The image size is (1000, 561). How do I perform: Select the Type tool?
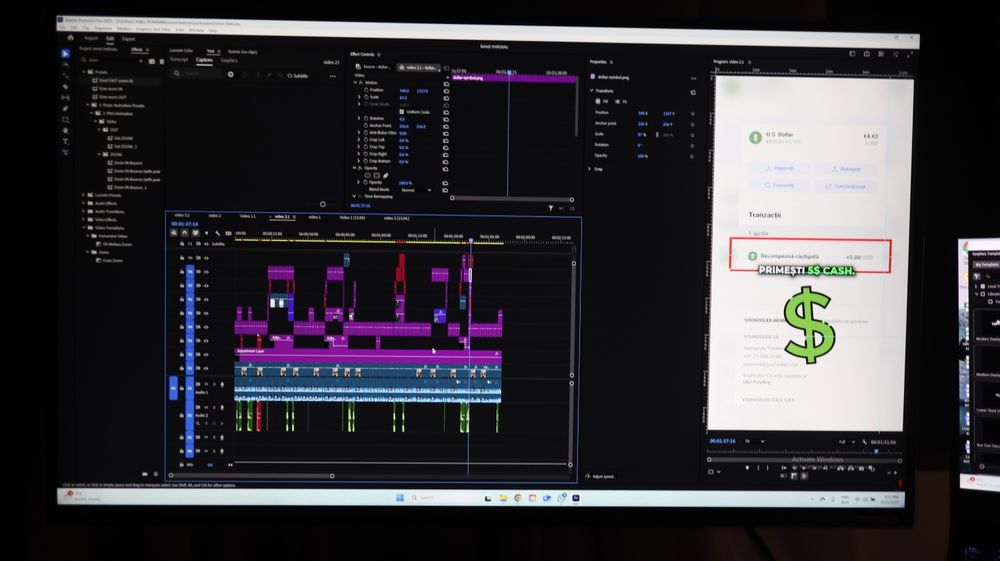click(x=65, y=142)
